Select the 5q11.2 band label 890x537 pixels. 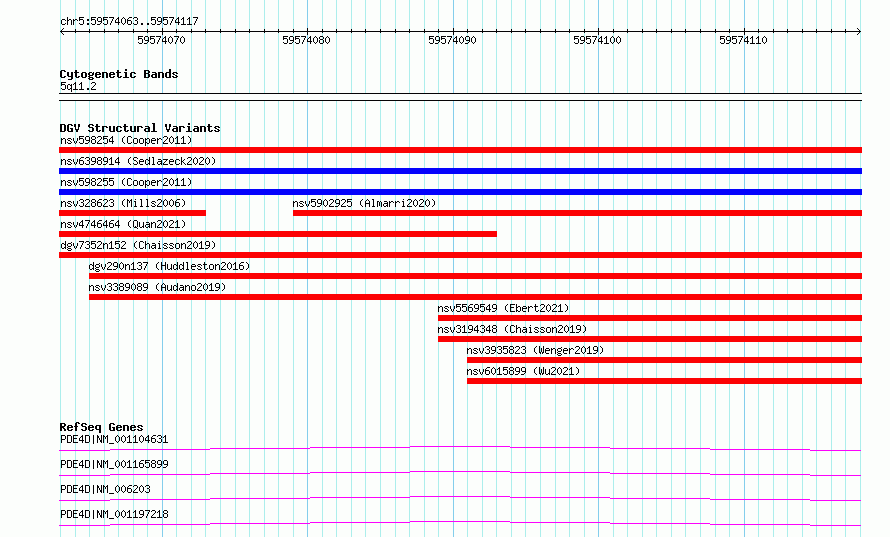(x=78, y=86)
